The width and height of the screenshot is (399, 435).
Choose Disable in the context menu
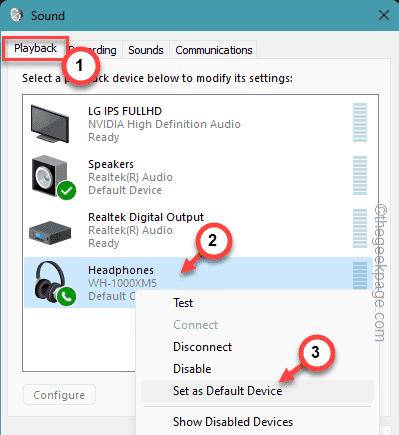pyautogui.click(x=192, y=369)
